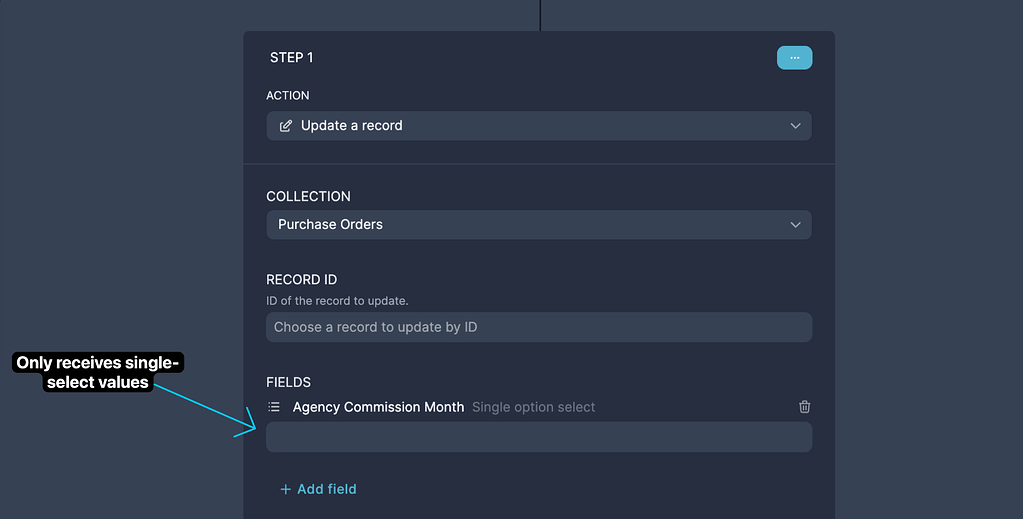The height and width of the screenshot is (519, 1023).
Task: Click the Add field link
Action: click(326, 489)
